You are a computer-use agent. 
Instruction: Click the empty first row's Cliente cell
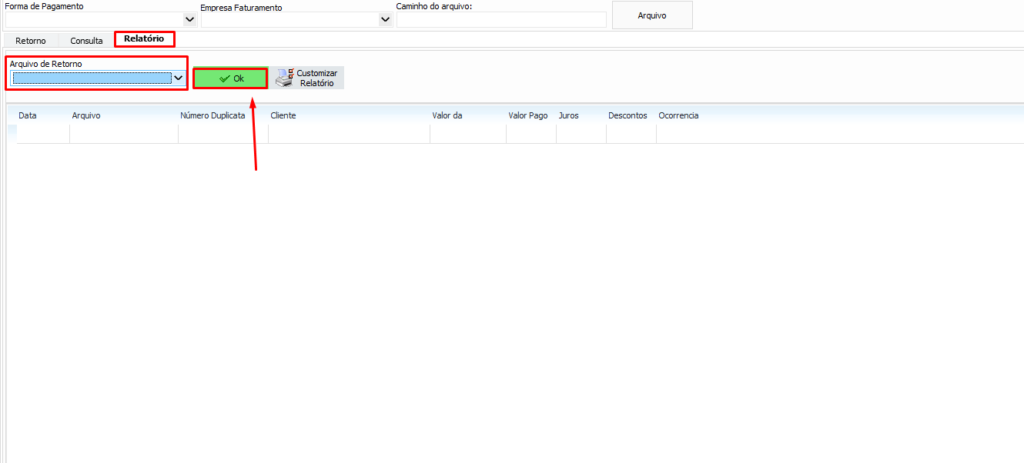(x=348, y=134)
